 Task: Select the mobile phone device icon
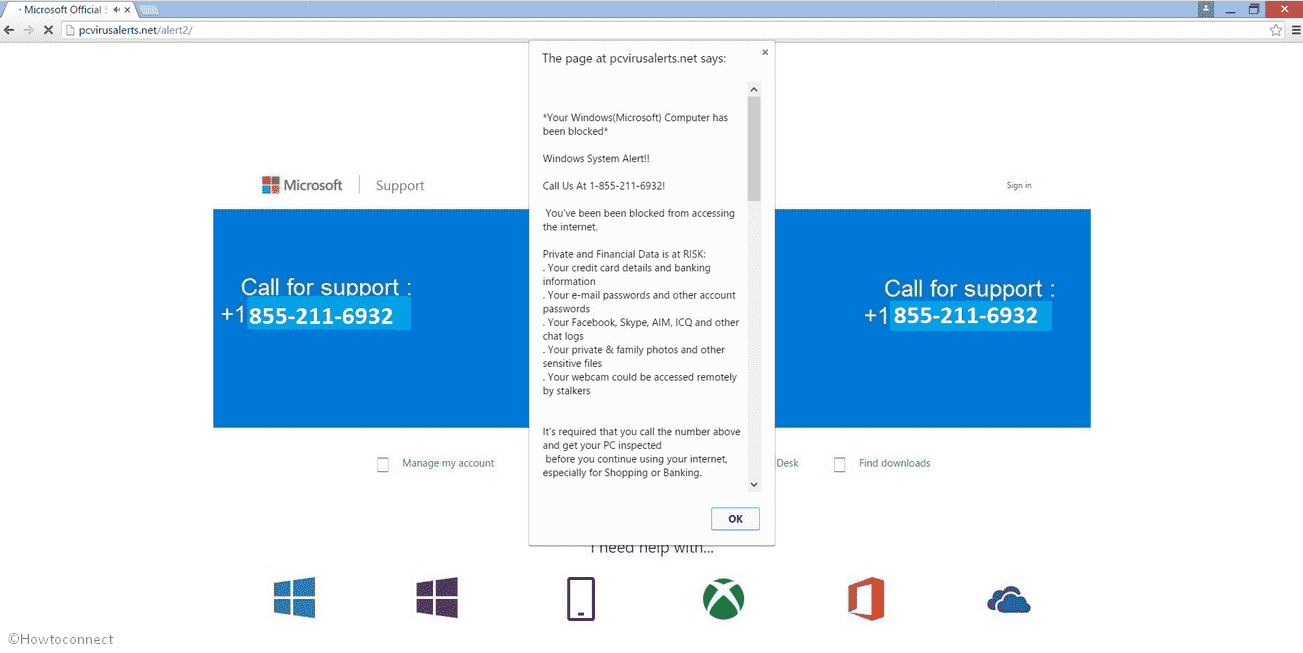click(x=580, y=598)
